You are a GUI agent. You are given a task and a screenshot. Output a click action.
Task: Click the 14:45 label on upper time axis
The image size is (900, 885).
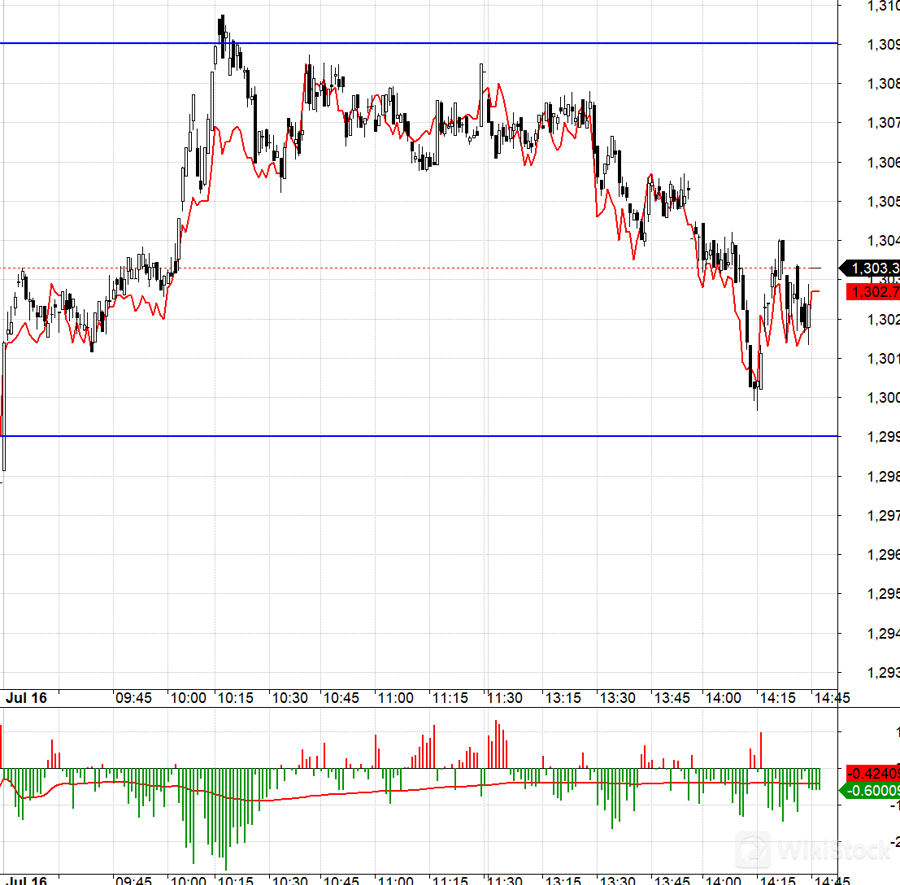(829, 697)
